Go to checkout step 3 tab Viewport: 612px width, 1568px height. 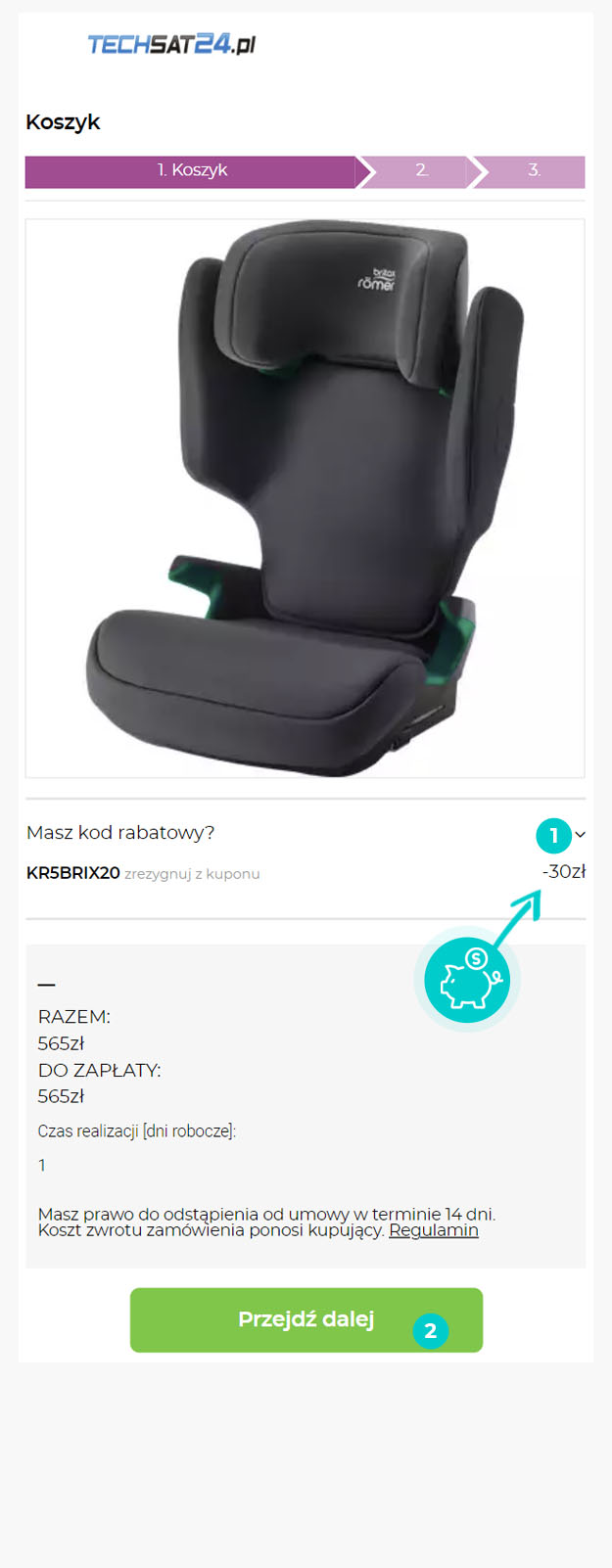(x=534, y=170)
